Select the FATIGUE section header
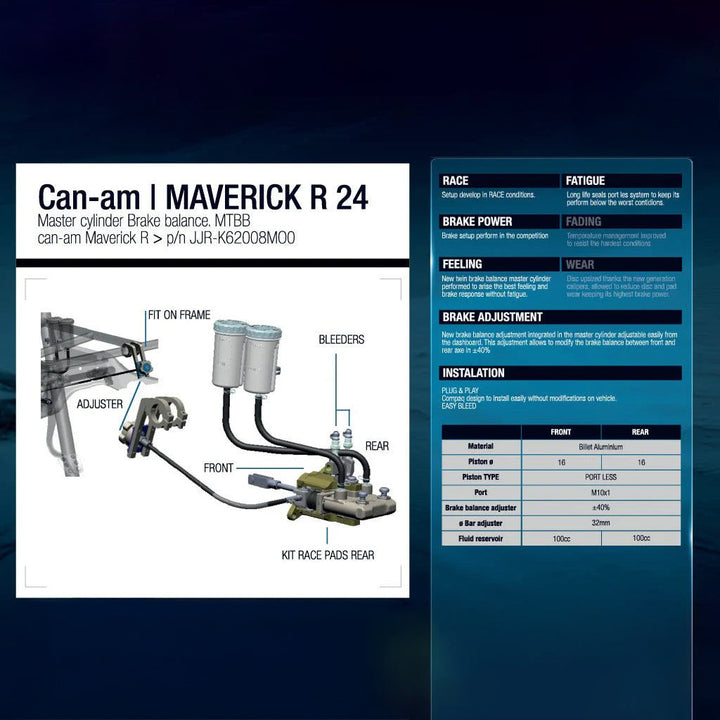720x720 pixels. [586, 181]
